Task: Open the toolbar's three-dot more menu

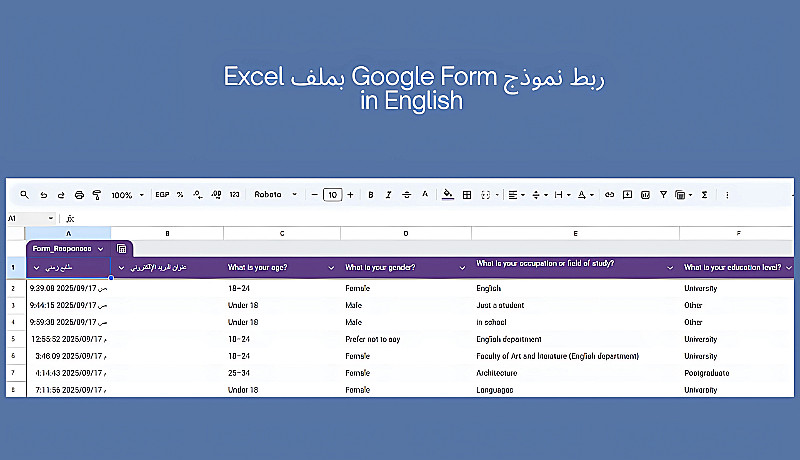Action: pyautogui.click(x=727, y=195)
